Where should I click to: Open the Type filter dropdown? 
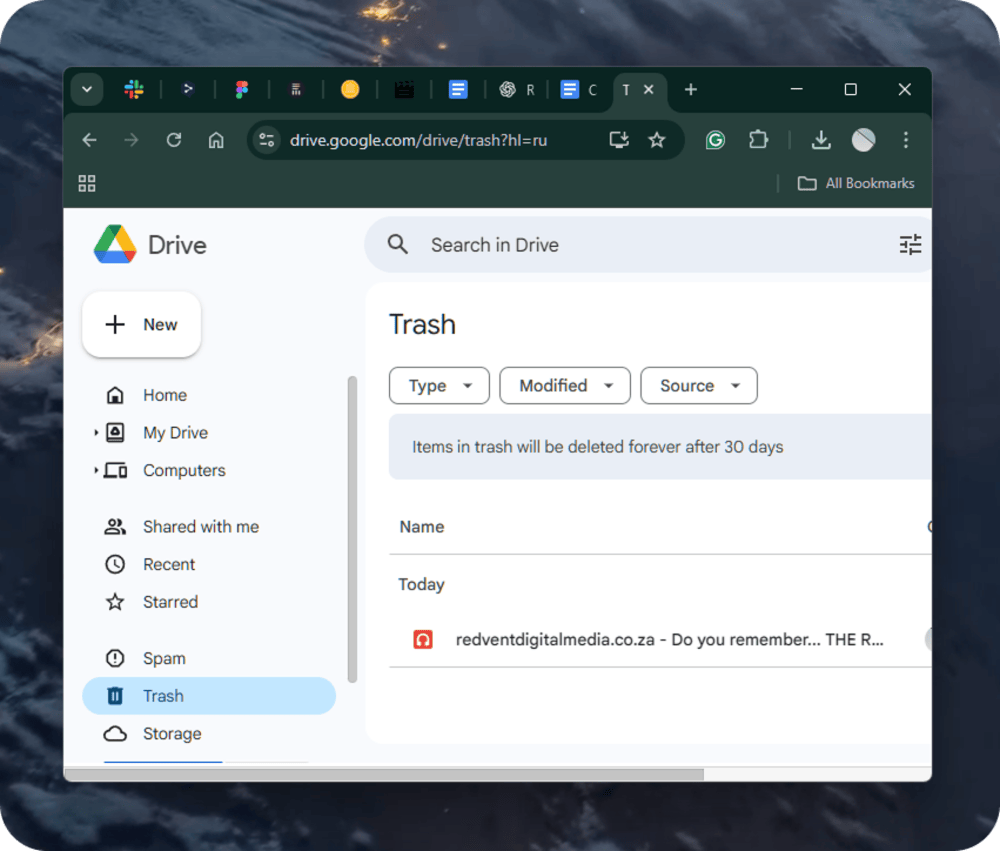point(439,386)
